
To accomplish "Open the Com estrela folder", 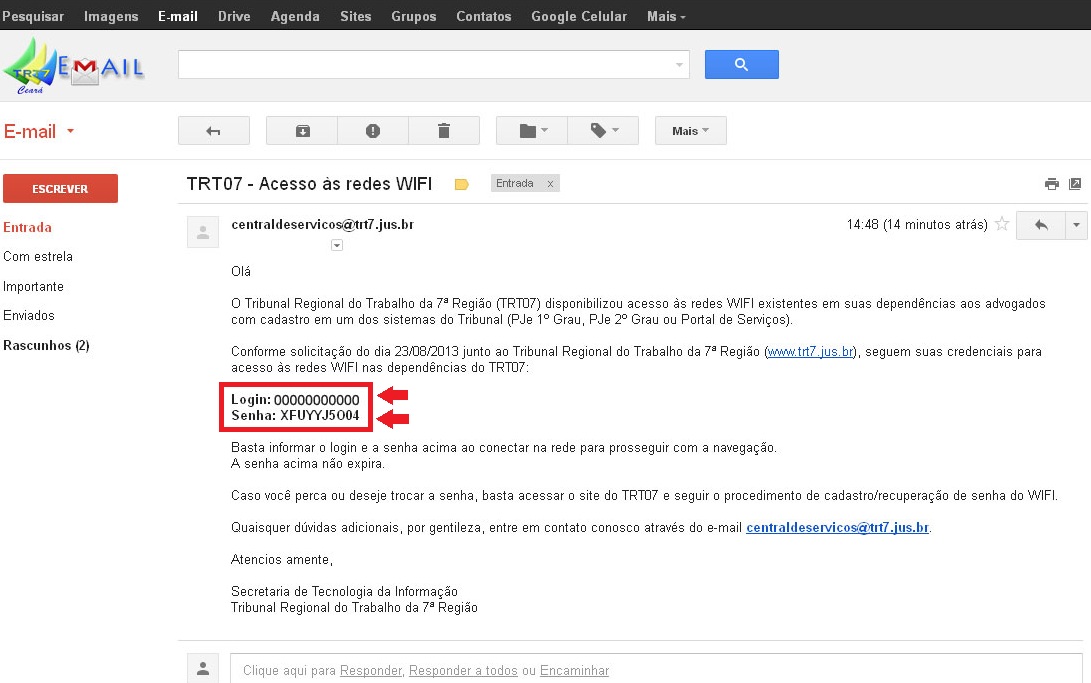I will [x=38, y=257].
